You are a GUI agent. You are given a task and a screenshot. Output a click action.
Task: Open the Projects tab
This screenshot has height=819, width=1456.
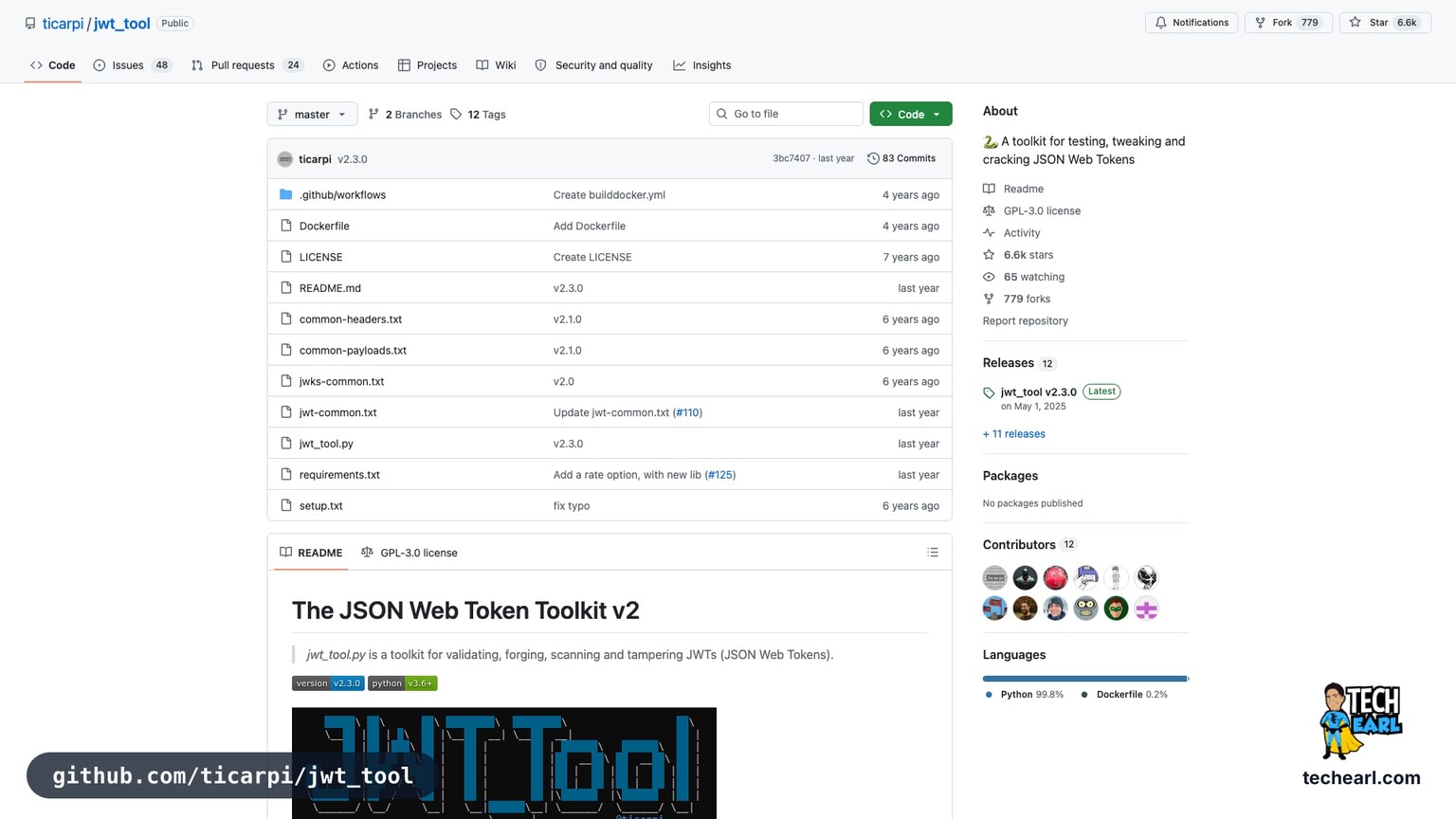point(428,65)
